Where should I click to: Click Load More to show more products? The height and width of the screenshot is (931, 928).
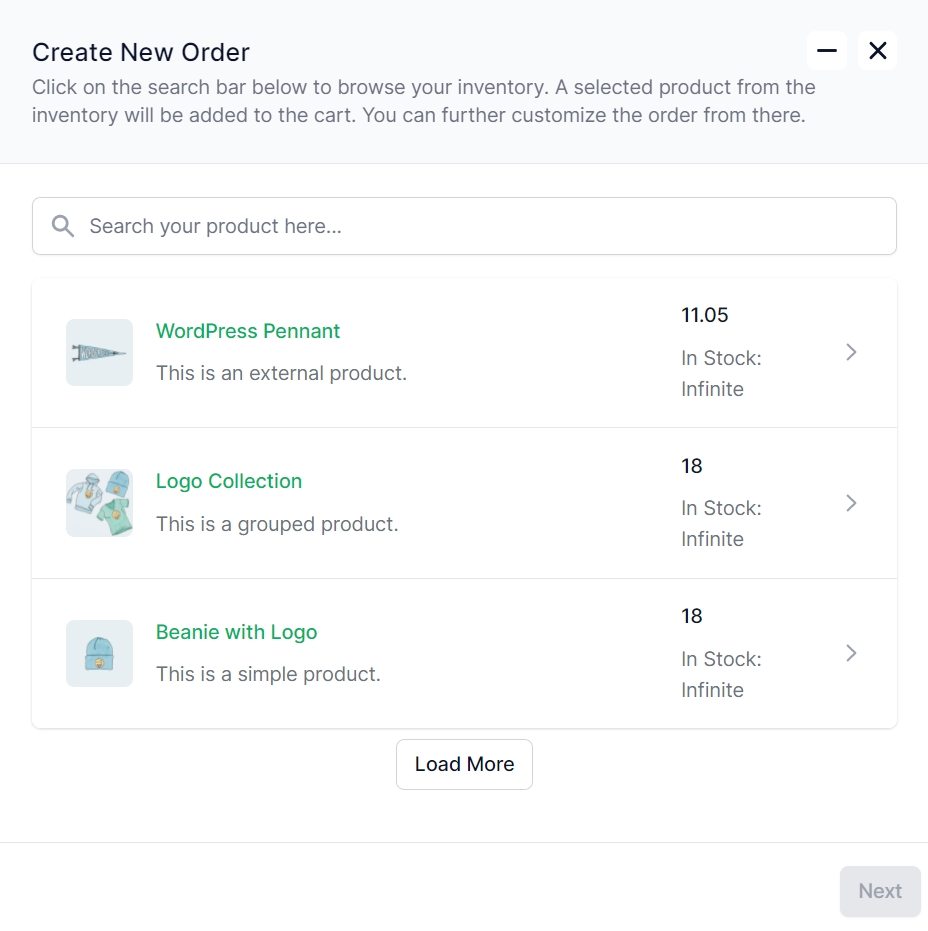click(x=464, y=764)
